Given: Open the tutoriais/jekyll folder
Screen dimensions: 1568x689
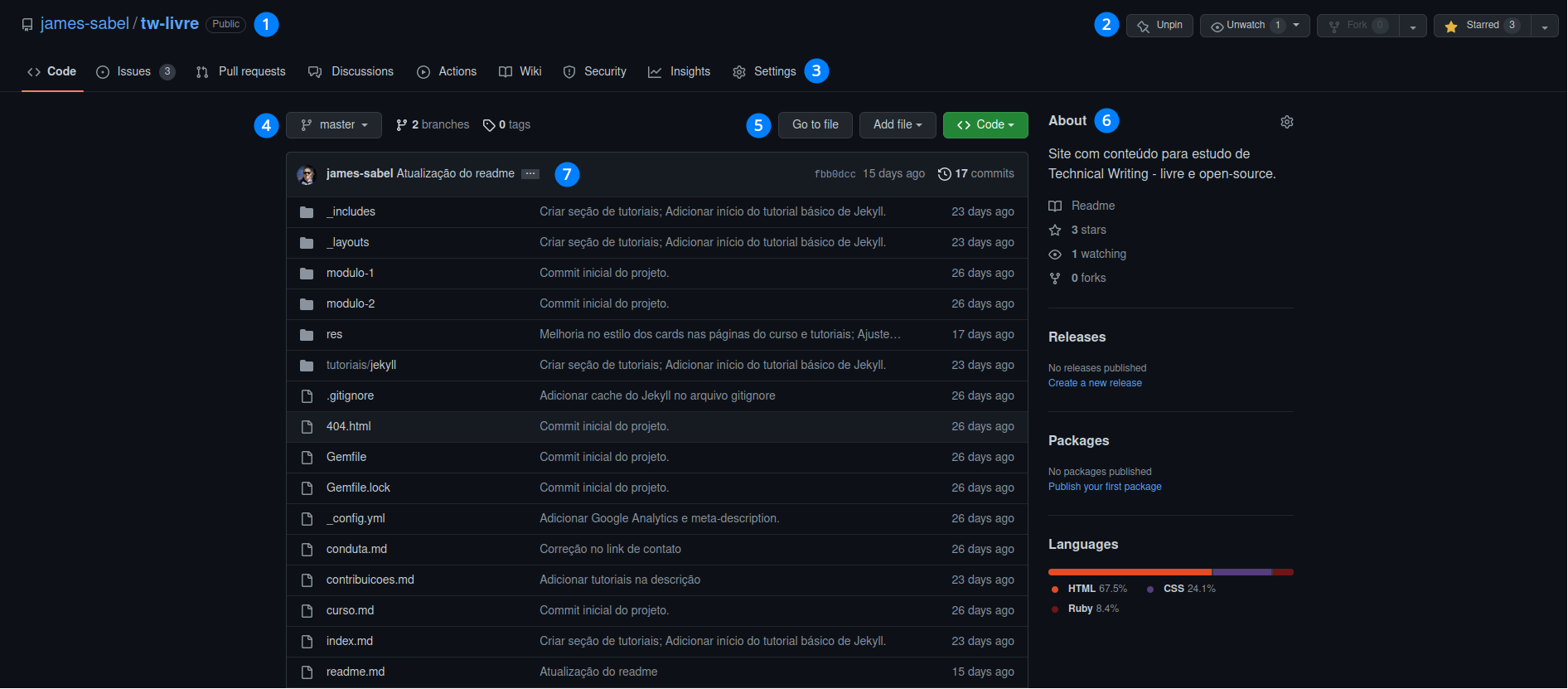Looking at the screenshot, I should click(x=361, y=366).
